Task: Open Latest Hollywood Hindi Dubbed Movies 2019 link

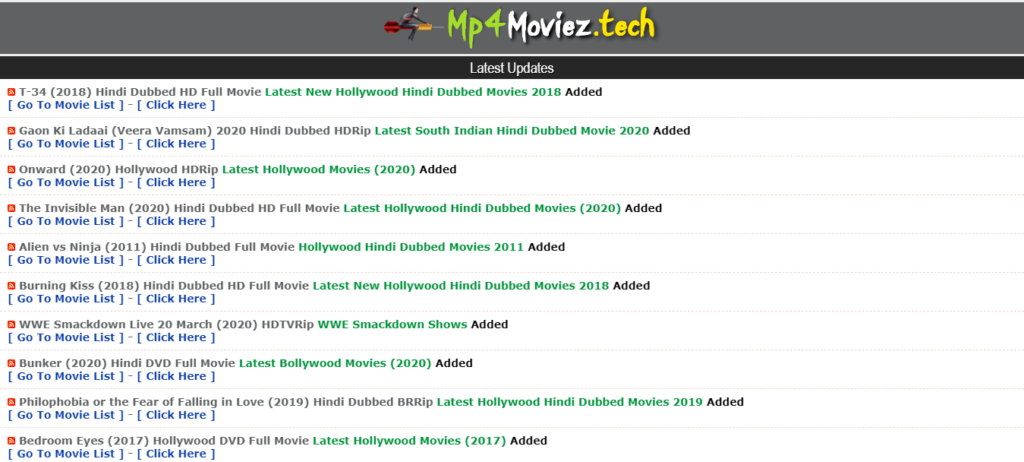Action: [x=569, y=402]
